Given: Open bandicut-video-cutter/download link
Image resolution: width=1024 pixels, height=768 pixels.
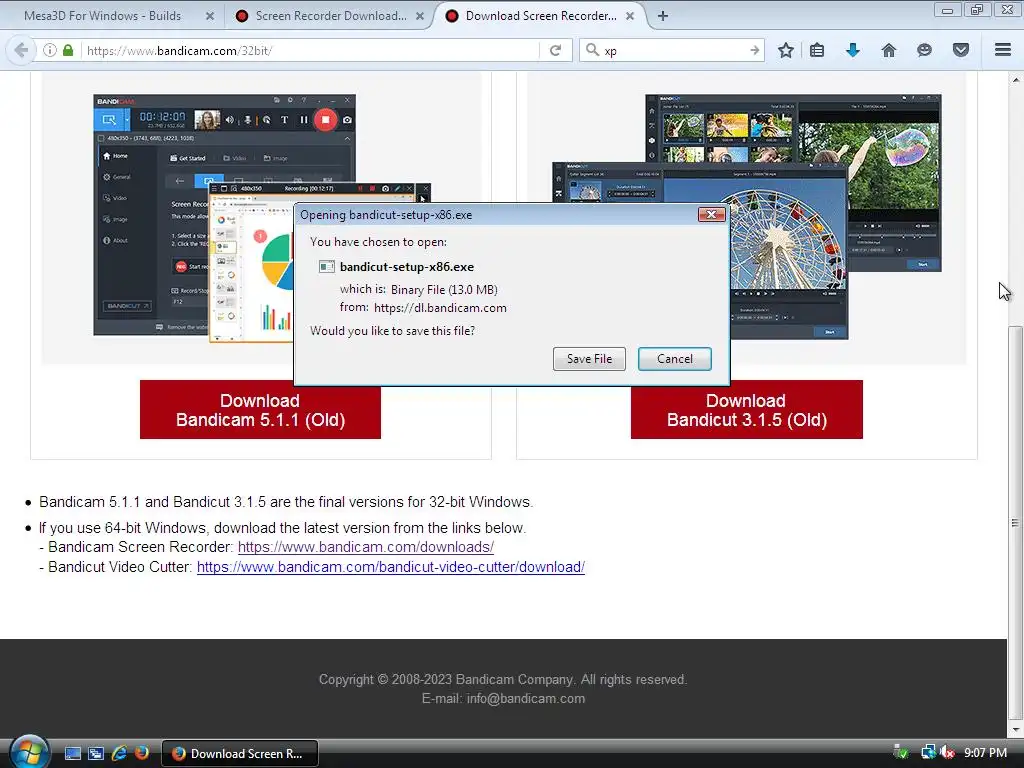Looking at the screenshot, I should coord(391,567).
